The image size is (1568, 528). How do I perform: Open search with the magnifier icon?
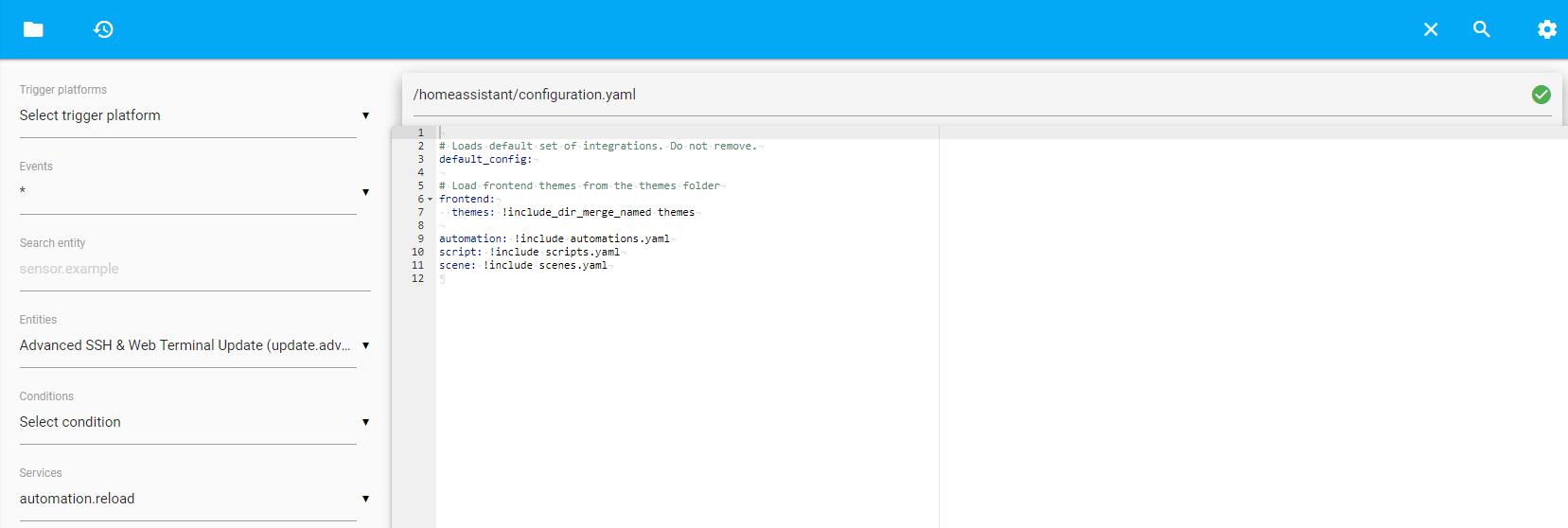pyautogui.click(x=1481, y=29)
